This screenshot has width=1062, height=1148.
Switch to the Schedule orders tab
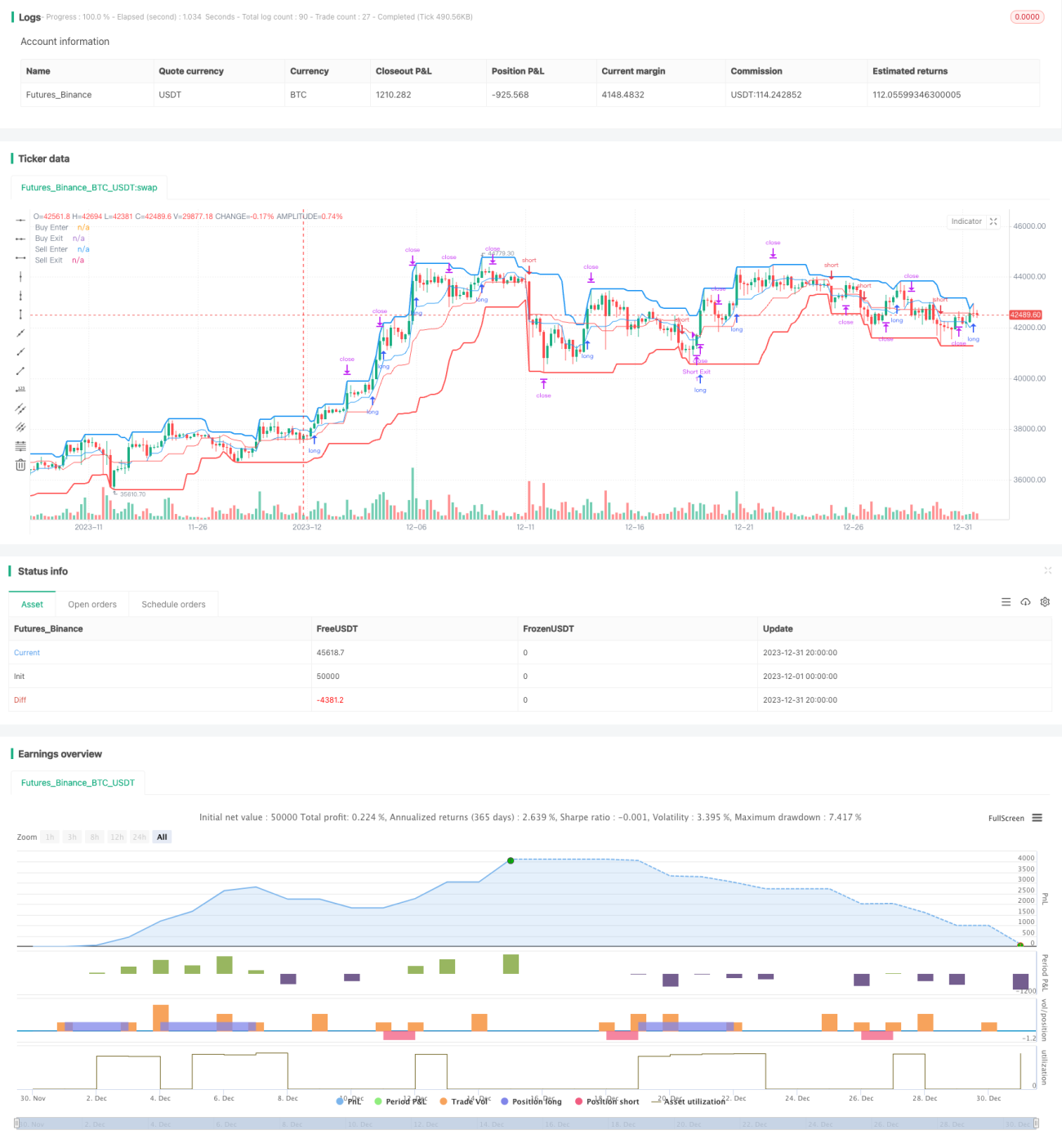point(173,605)
